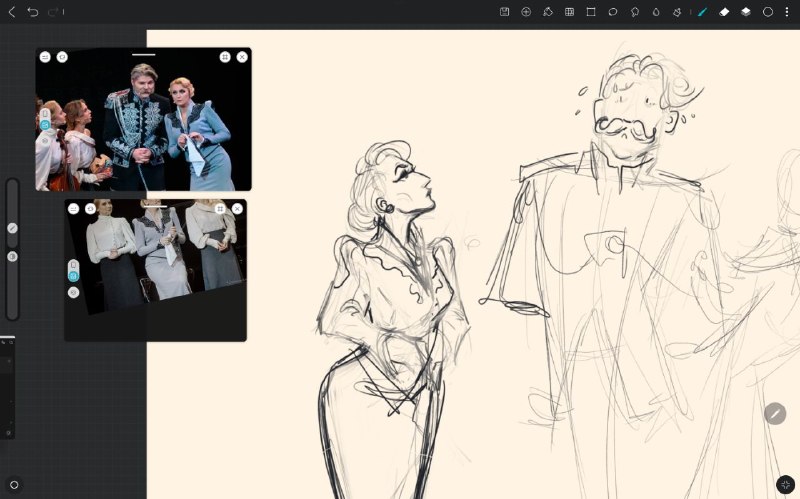
Task: Select the eraser tool
Action: [724, 12]
